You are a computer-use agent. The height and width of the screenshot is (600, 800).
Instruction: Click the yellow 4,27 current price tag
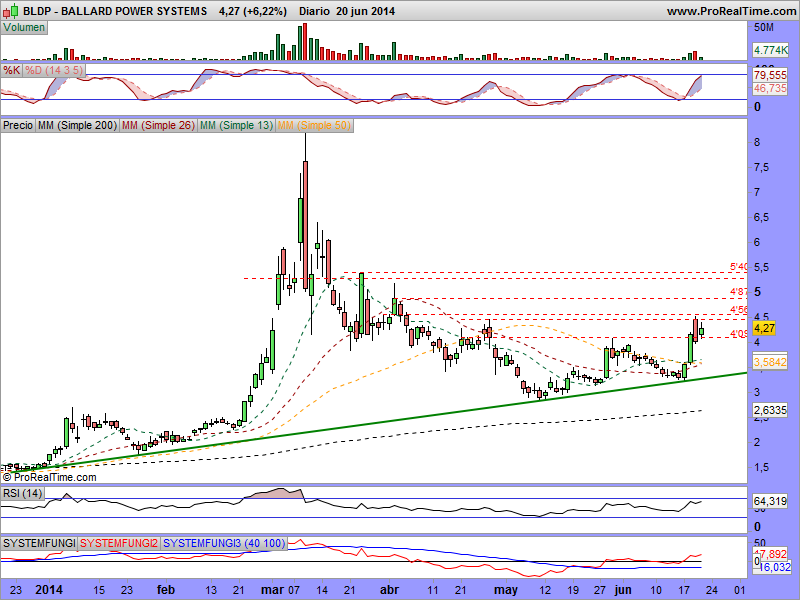point(764,328)
